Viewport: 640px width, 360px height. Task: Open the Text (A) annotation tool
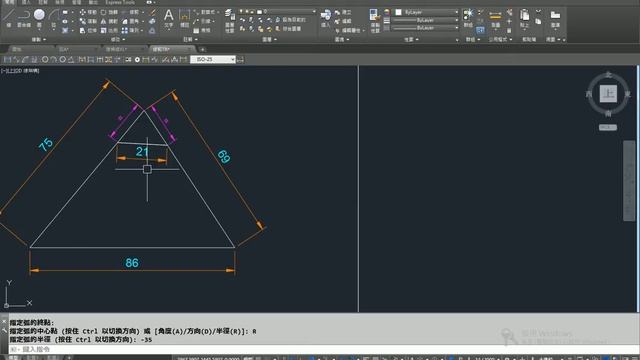(x=169, y=18)
